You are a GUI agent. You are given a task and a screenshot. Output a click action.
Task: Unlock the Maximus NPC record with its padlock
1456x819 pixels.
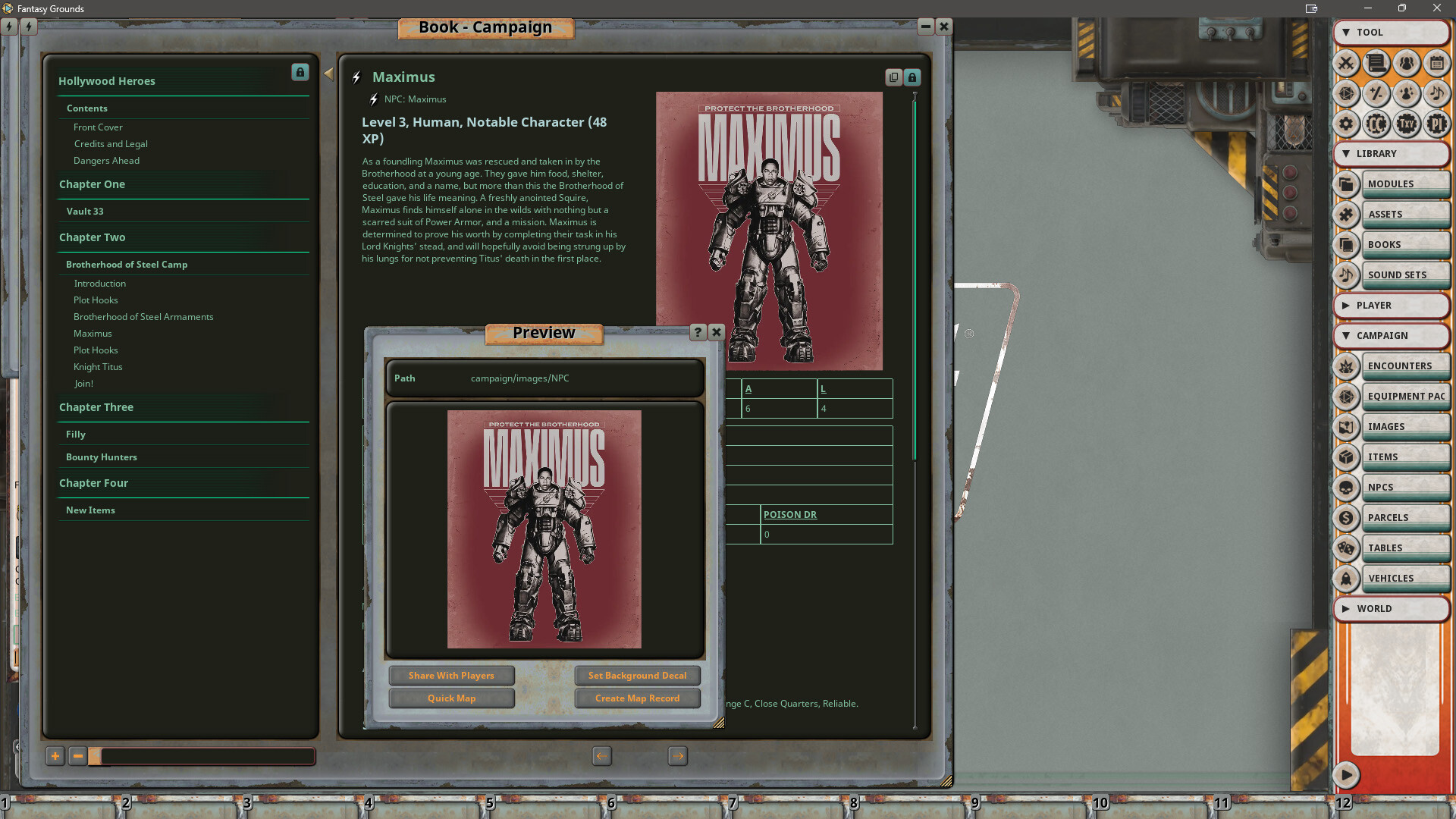[x=912, y=77]
